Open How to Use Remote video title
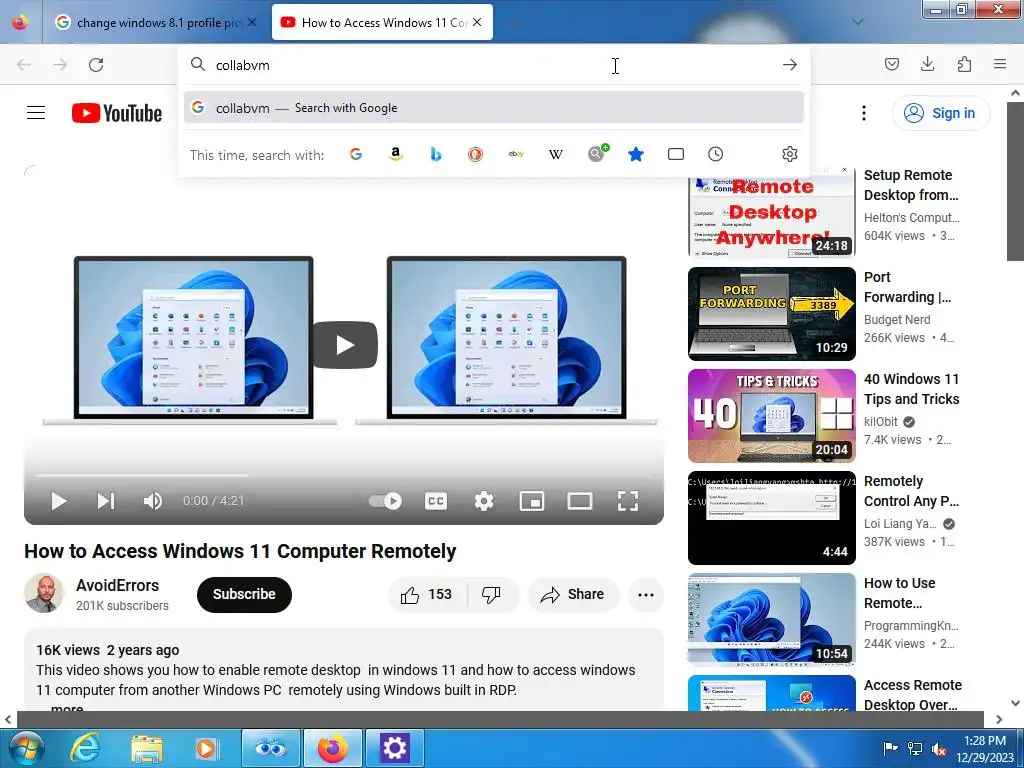1024x768 pixels. coord(899,593)
